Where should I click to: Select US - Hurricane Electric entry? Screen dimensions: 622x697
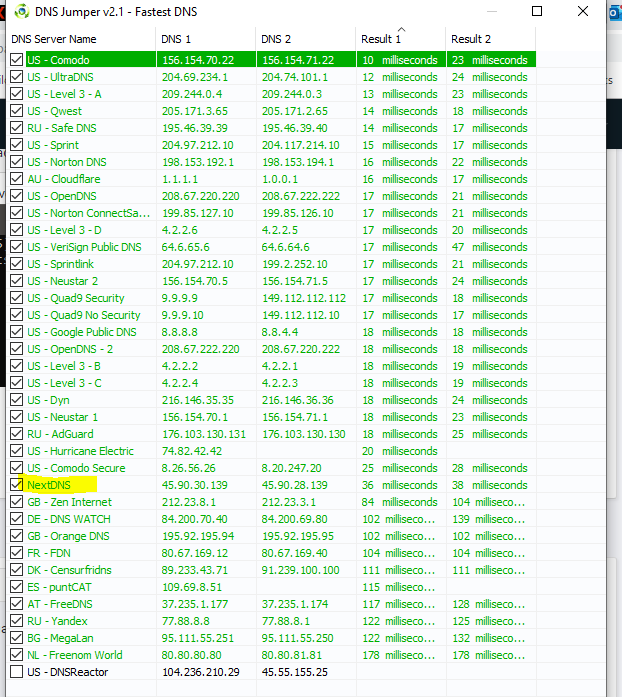[80, 451]
